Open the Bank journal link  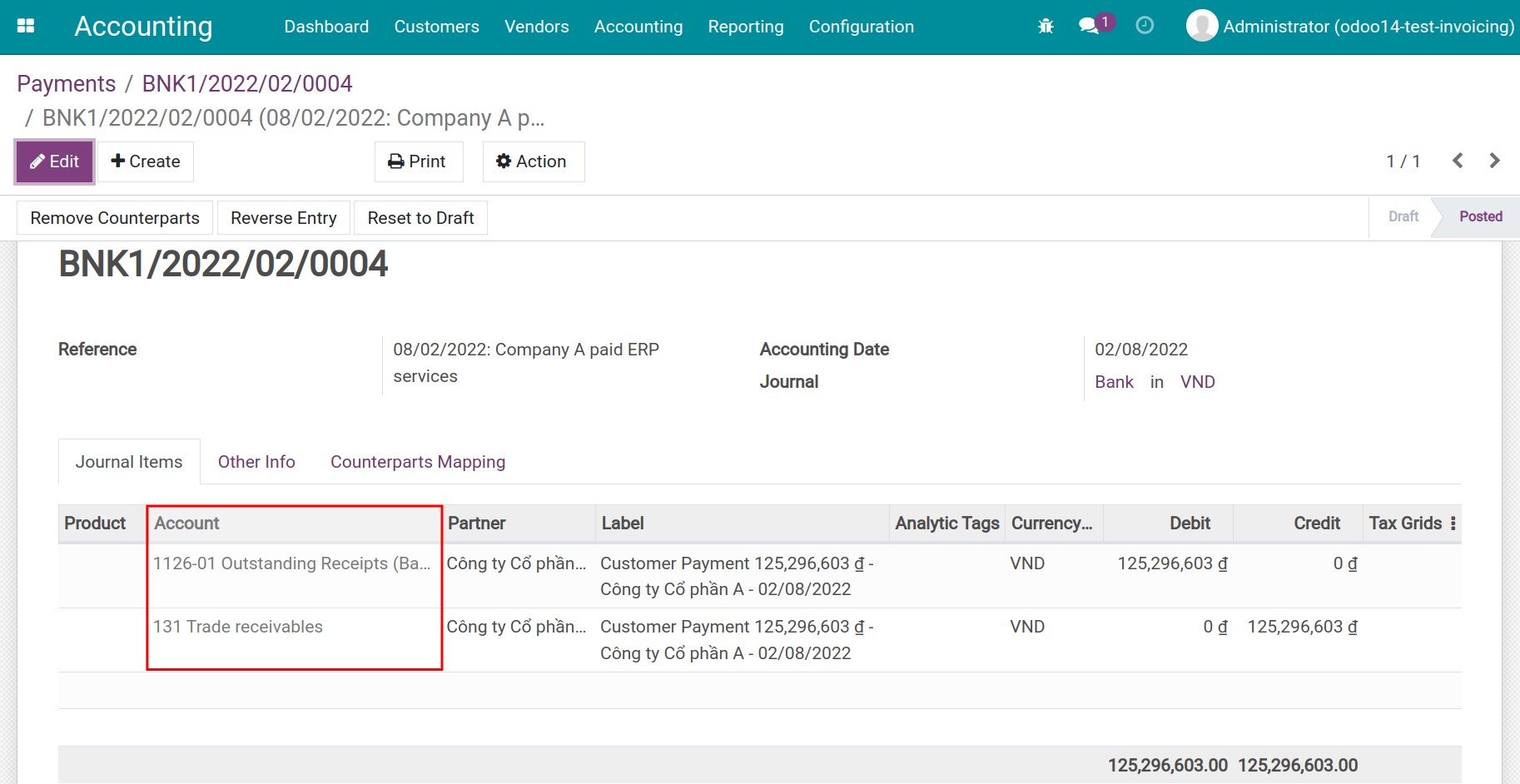pyautogui.click(x=1114, y=382)
